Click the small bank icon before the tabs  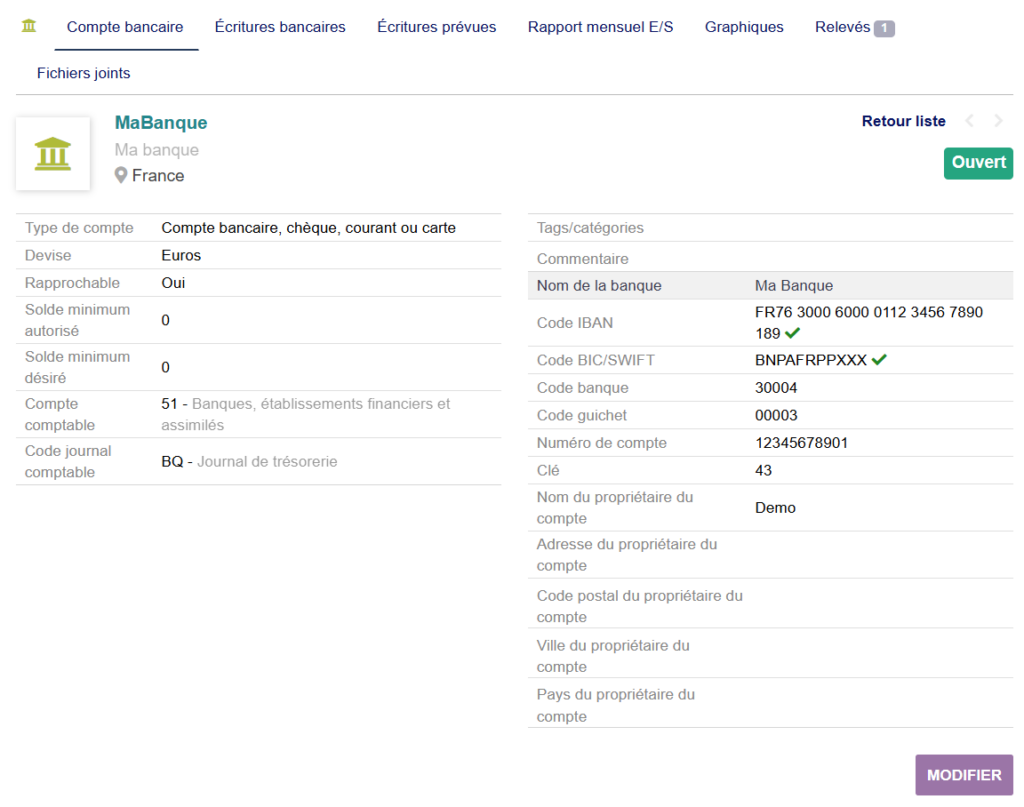click(29, 26)
